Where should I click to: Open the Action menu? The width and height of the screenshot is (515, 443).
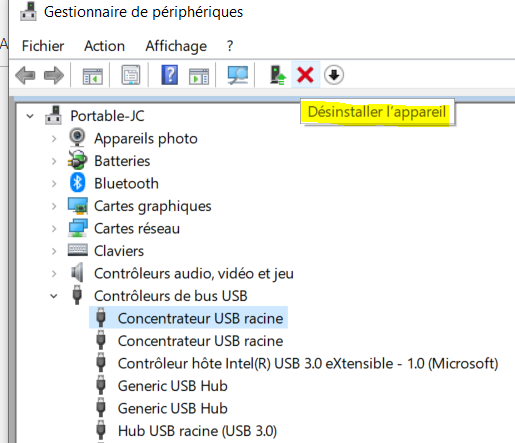(x=104, y=46)
